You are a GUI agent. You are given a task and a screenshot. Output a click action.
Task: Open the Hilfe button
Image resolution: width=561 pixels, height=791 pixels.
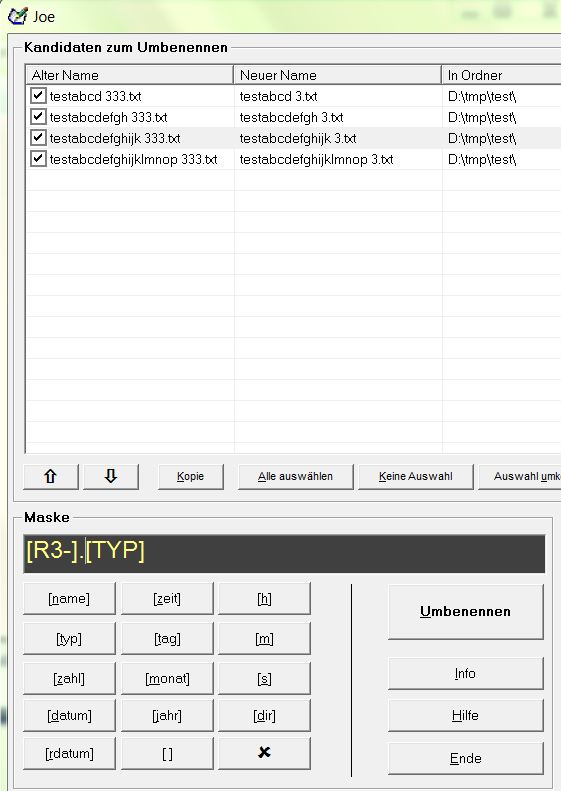[x=466, y=715]
